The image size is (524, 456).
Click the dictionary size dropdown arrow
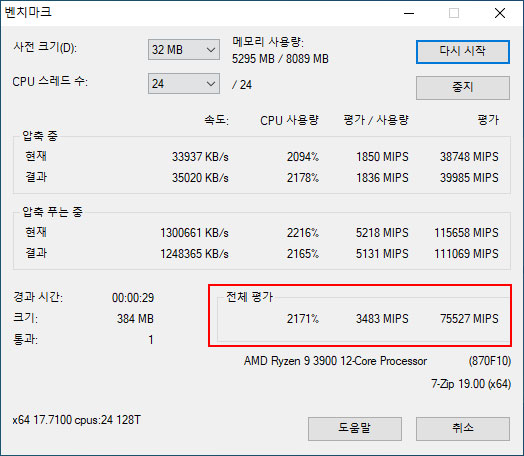[211, 50]
